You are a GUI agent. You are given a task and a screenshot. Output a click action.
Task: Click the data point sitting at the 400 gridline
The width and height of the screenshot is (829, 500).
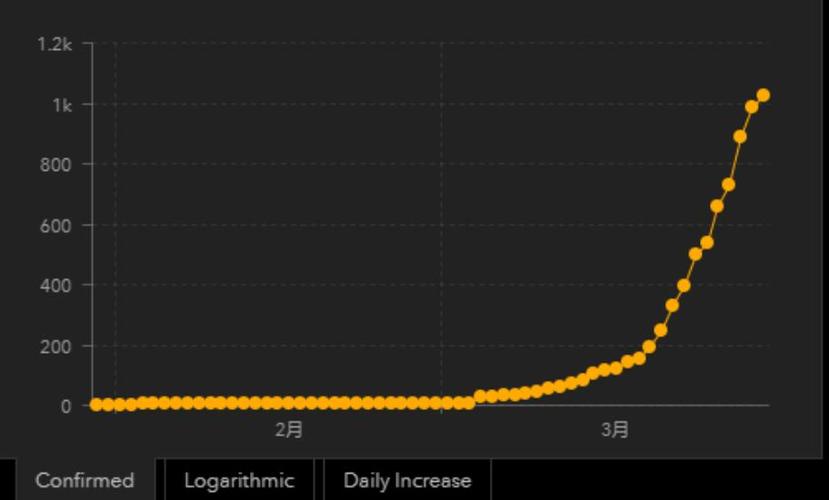pos(684,286)
